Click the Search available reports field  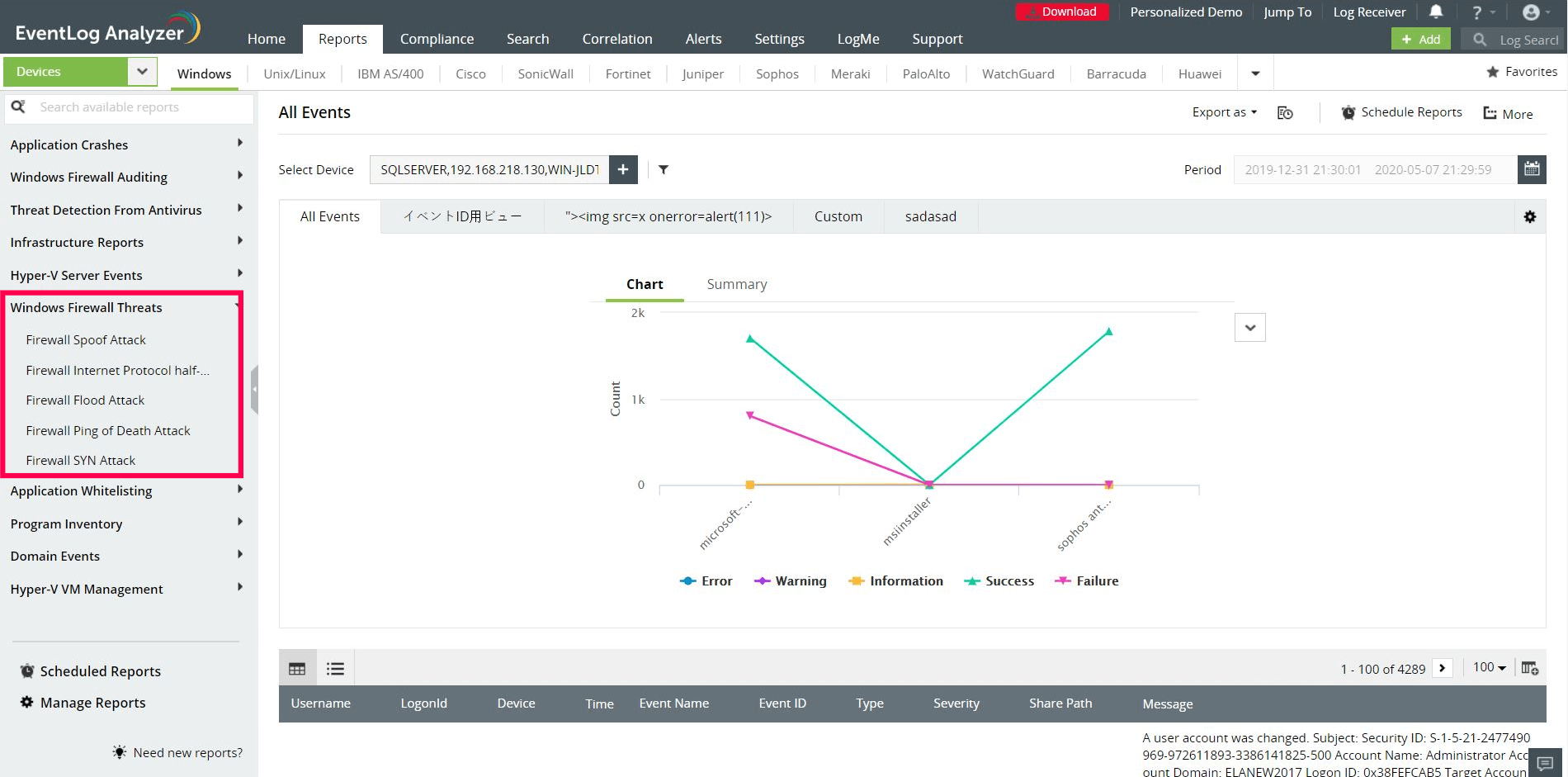pos(129,107)
